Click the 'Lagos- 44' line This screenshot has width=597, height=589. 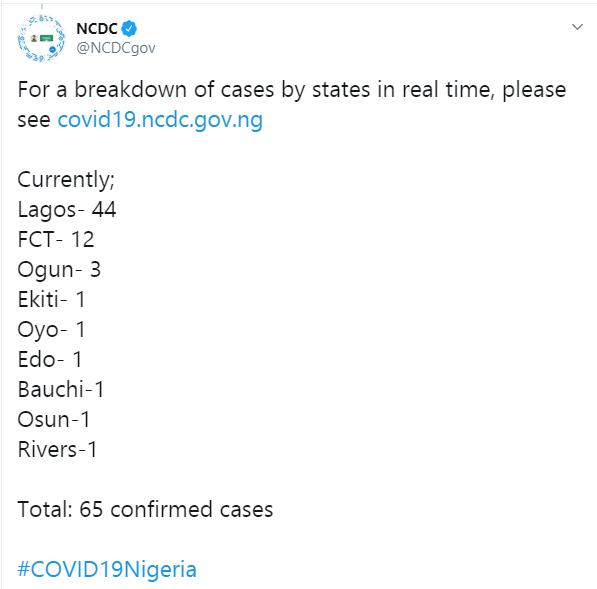pos(67,210)
